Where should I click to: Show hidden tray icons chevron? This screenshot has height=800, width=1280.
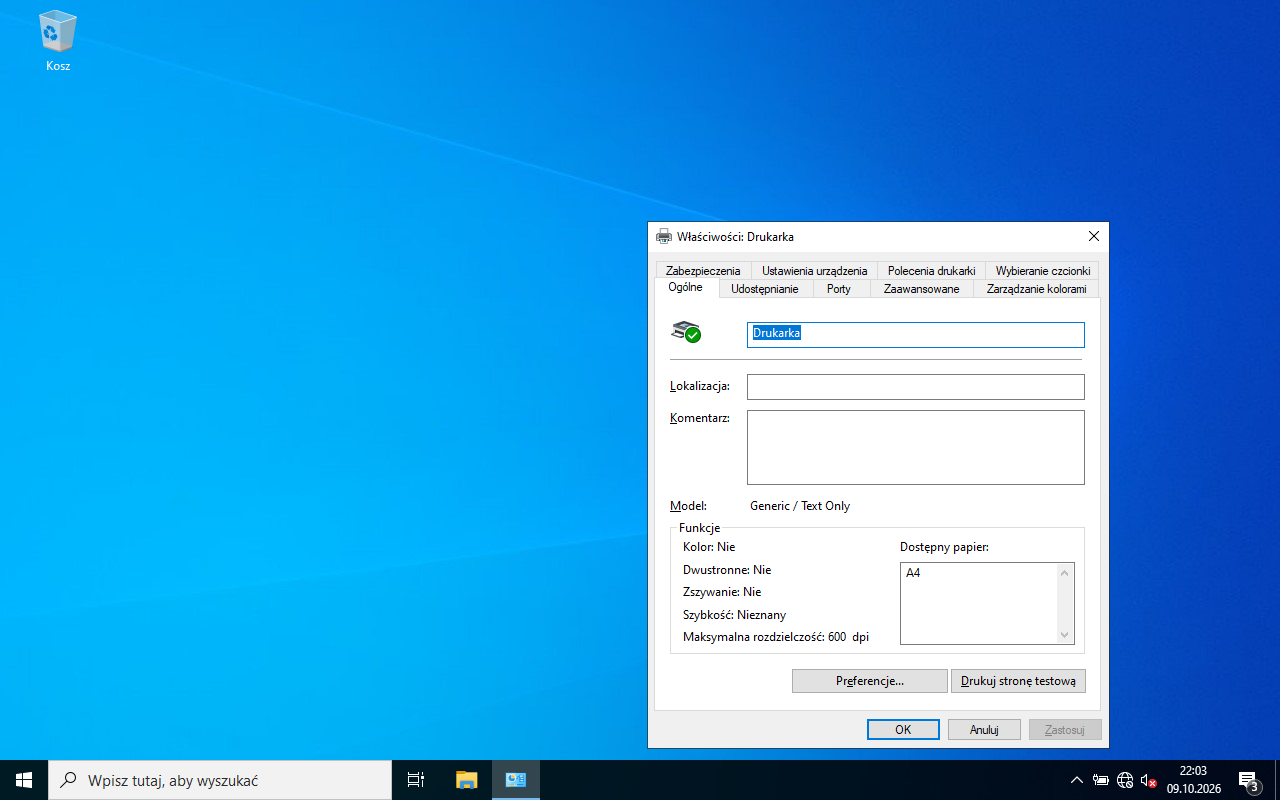(x=1076, y=780)
